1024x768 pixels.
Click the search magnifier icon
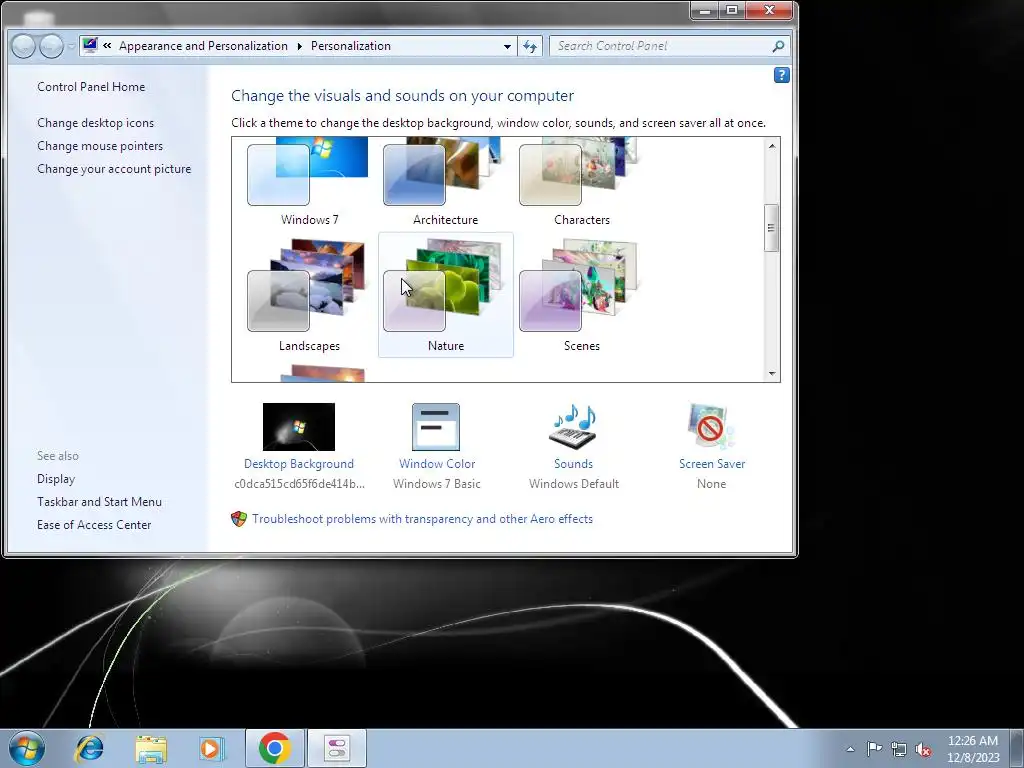[x=778, y=46]
